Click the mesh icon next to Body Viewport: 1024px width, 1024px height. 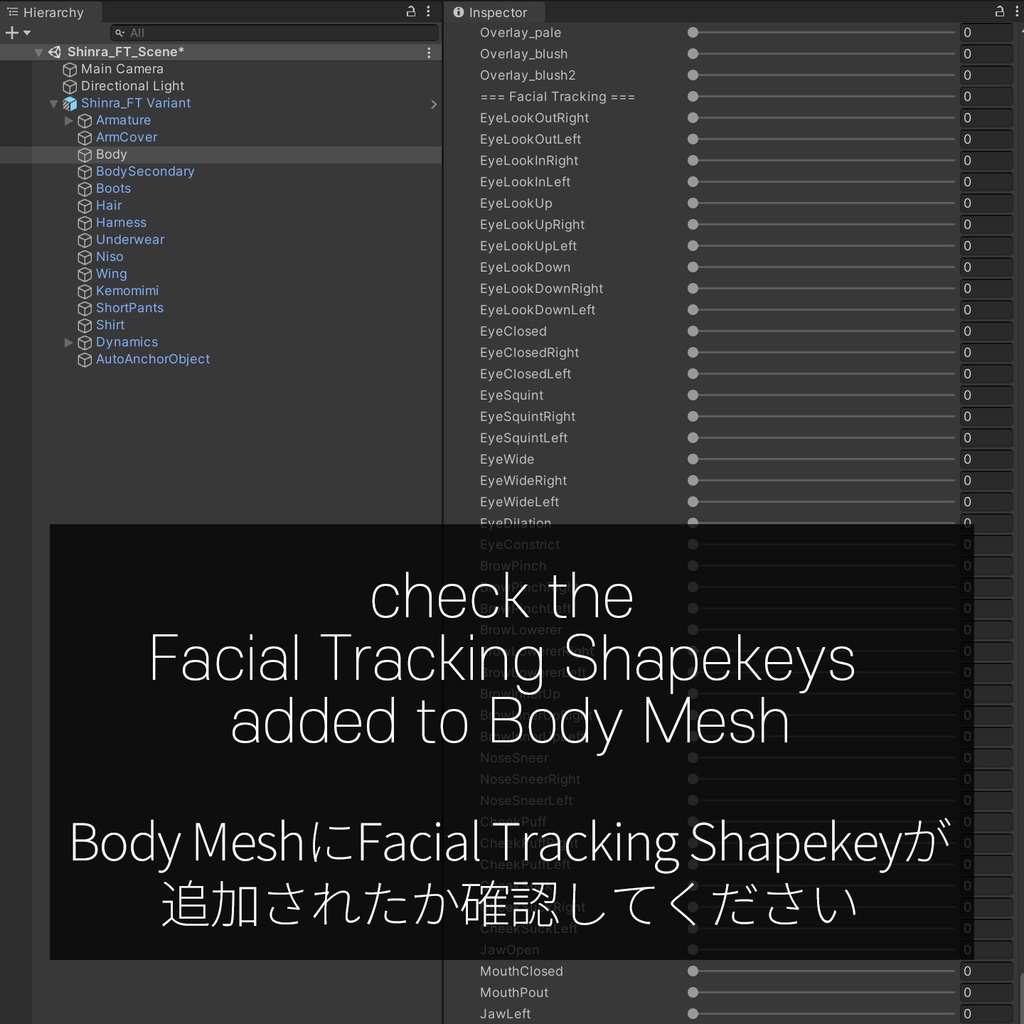click(85, 154)
